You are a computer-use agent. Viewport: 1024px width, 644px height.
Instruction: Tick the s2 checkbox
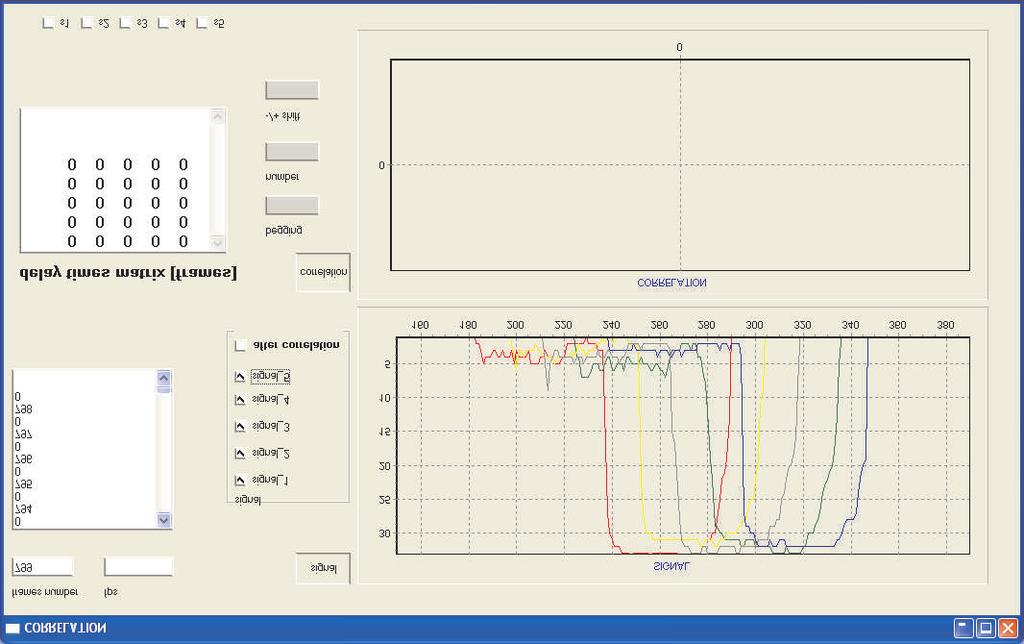[86, 23]
